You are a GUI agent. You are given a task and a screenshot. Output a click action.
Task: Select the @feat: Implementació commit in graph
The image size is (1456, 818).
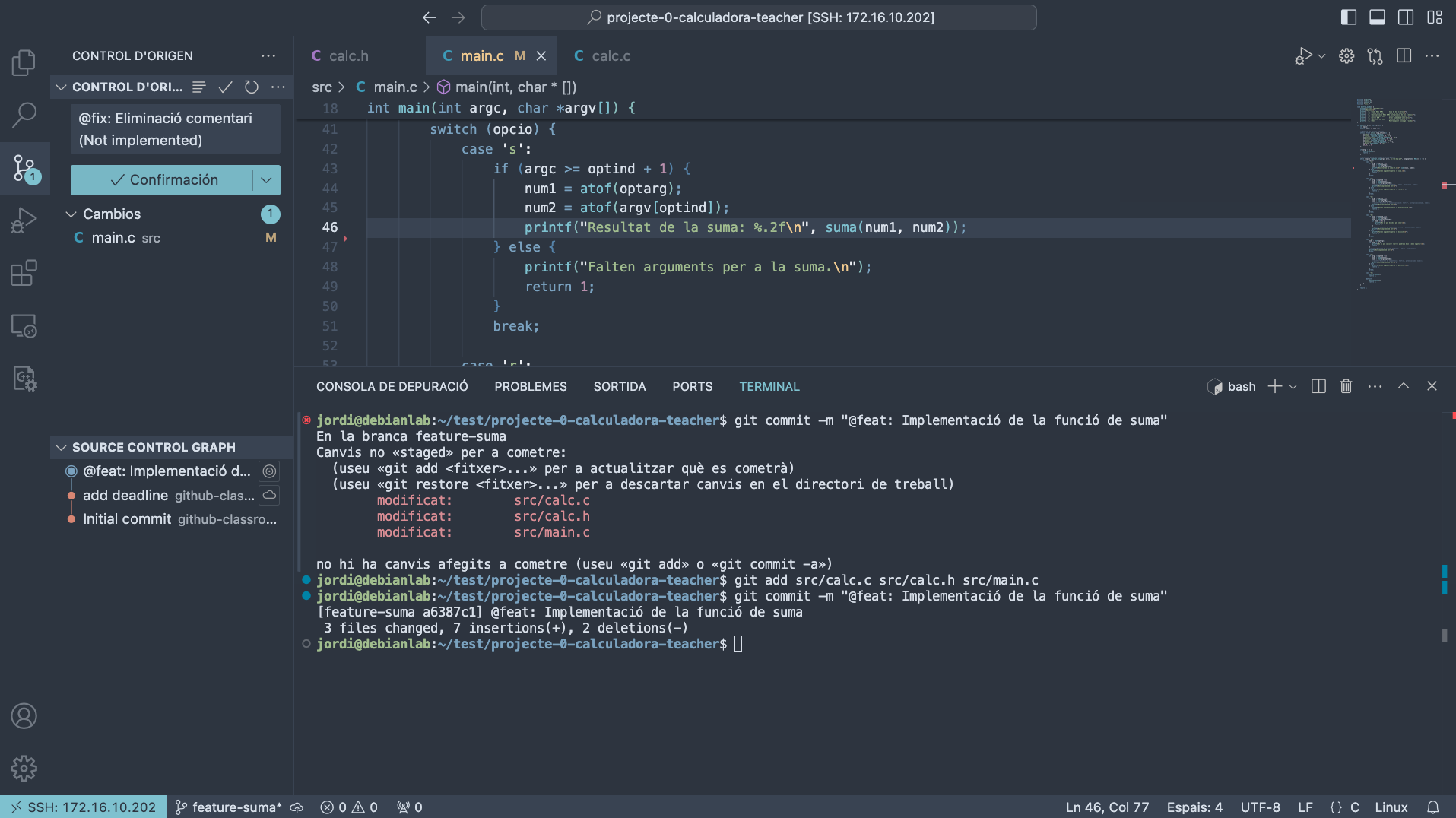[167, 471]
